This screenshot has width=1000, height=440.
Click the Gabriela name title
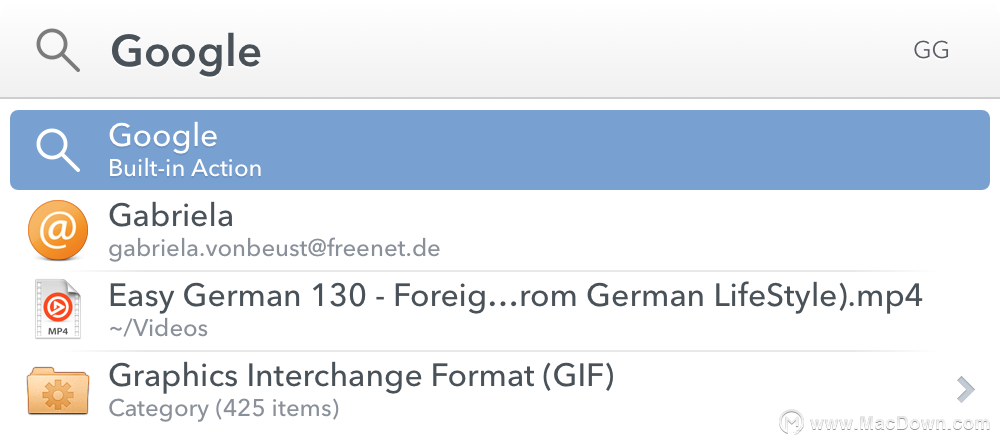(x=171, y=216)
